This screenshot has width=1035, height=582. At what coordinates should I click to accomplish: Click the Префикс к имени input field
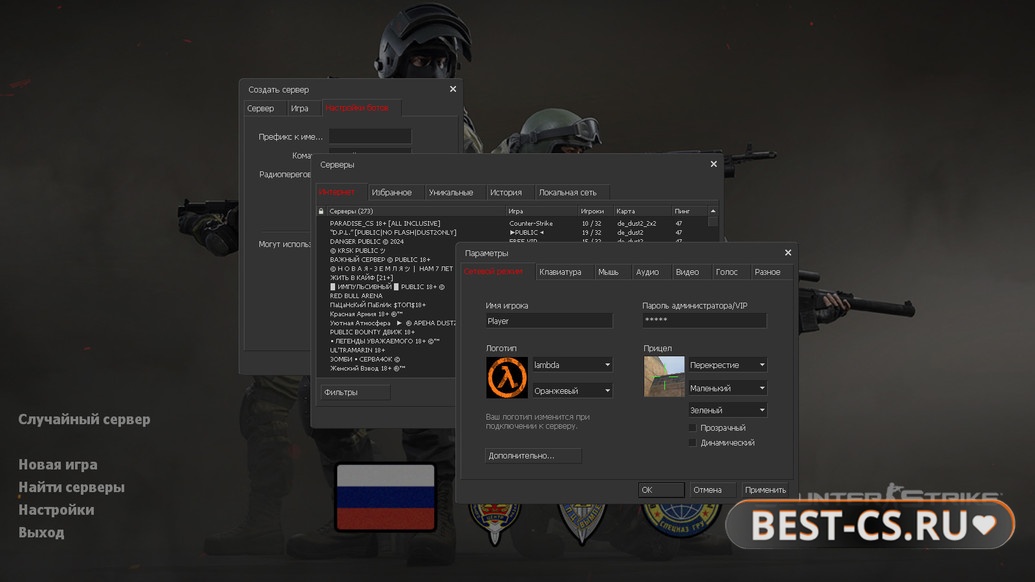[370, 136]
